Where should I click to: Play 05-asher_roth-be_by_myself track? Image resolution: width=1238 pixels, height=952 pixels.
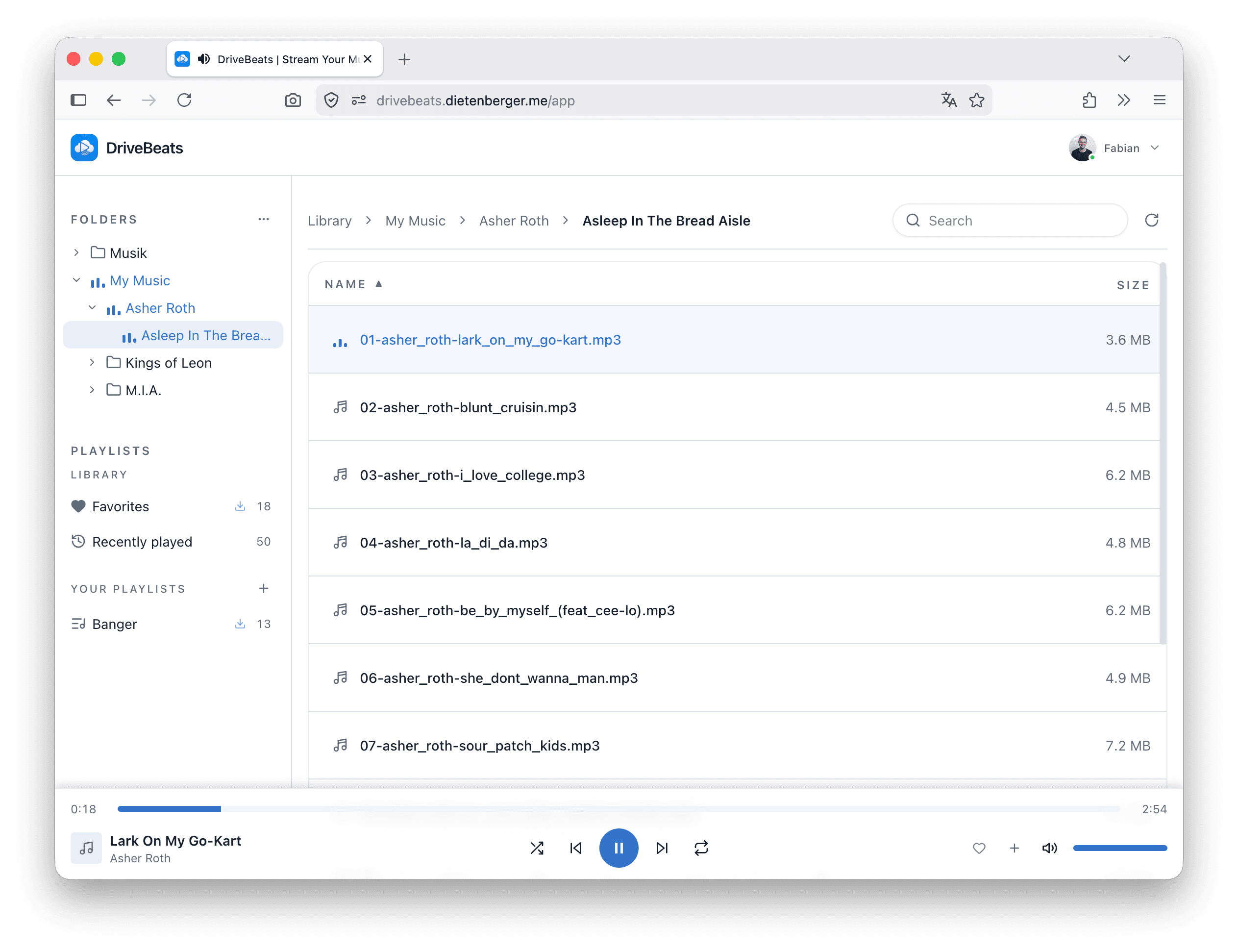tap(734, 610)
